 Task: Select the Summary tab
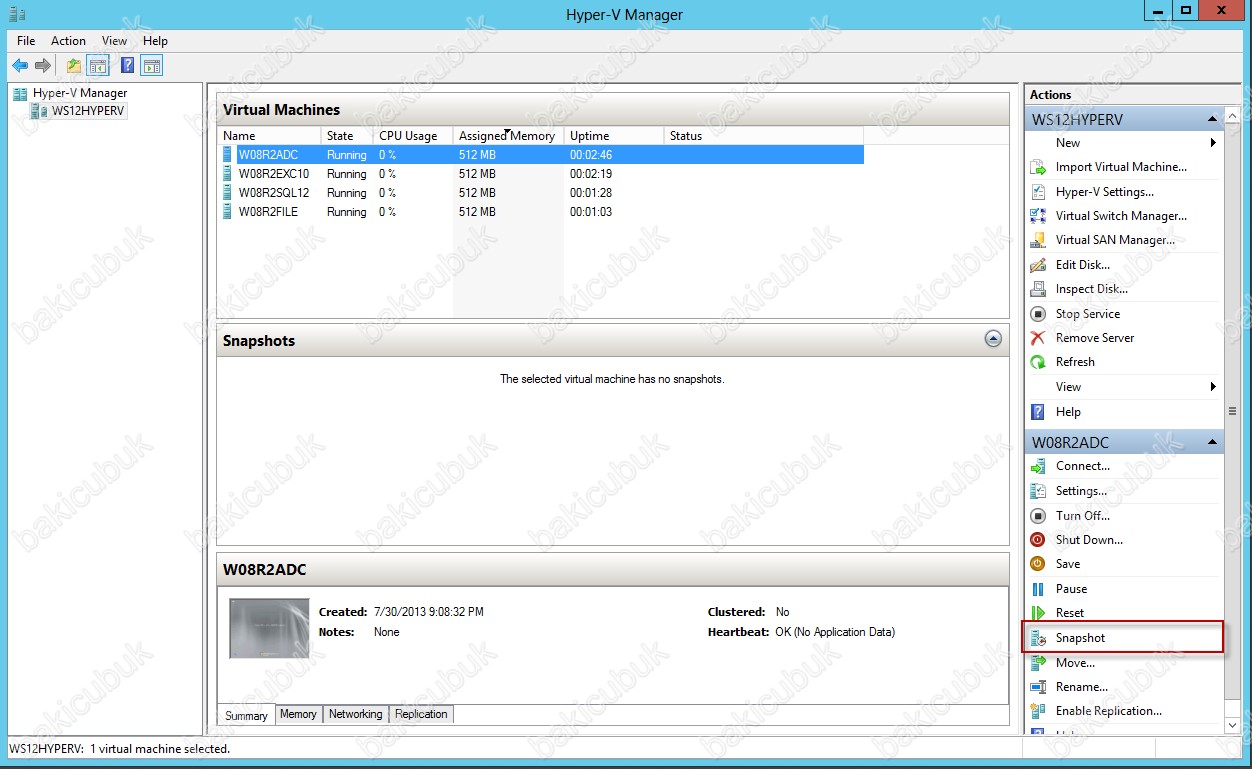246,715
